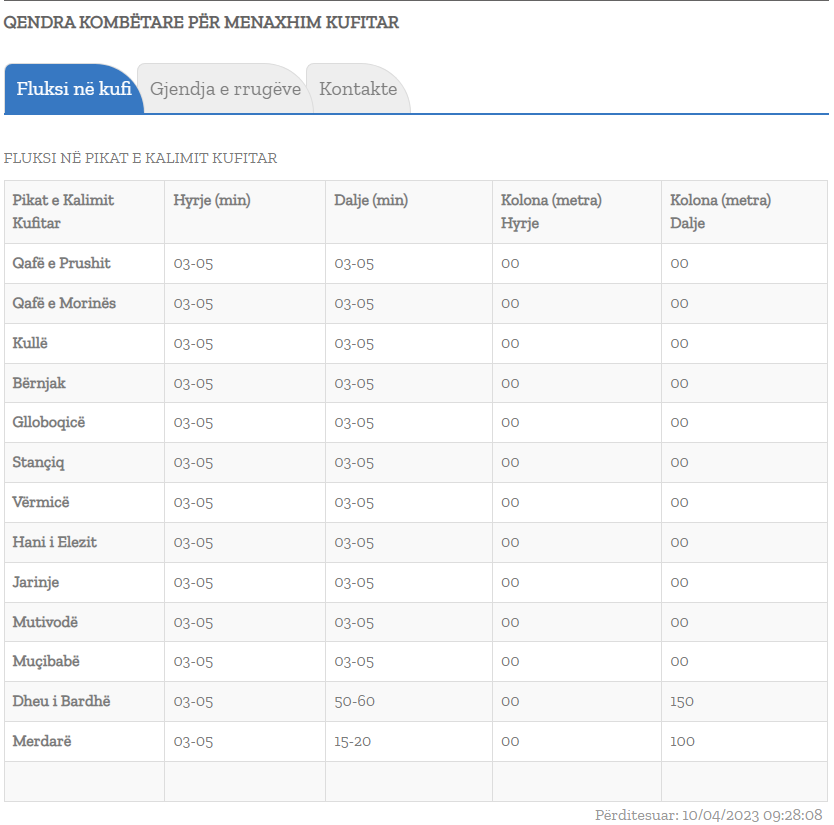The image size is (834, 825).
Task: Select the Jarinje row name
Action: (35, 582)
